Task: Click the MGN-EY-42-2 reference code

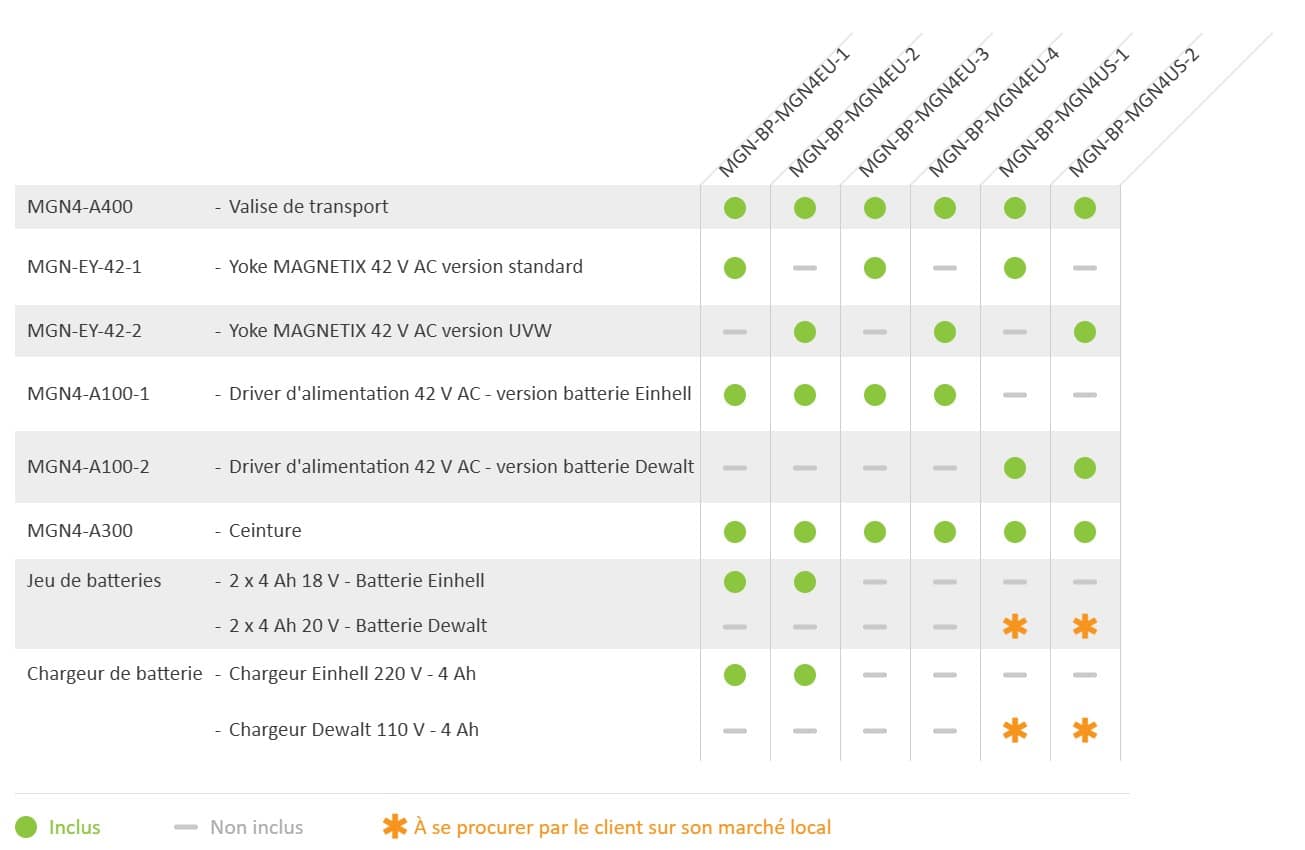Action: click(84, 331)
